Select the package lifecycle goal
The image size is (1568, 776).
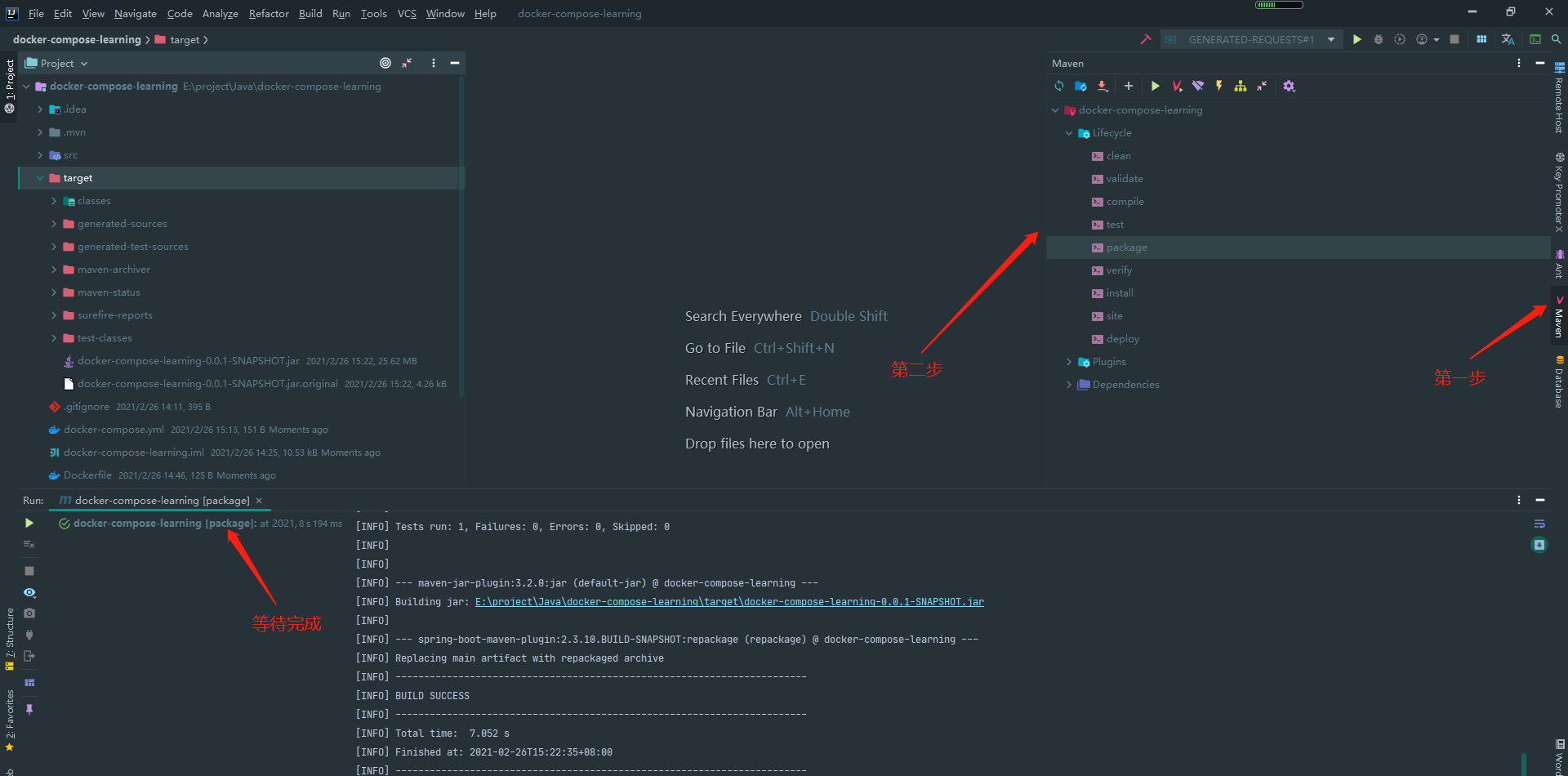point(1126,248)
